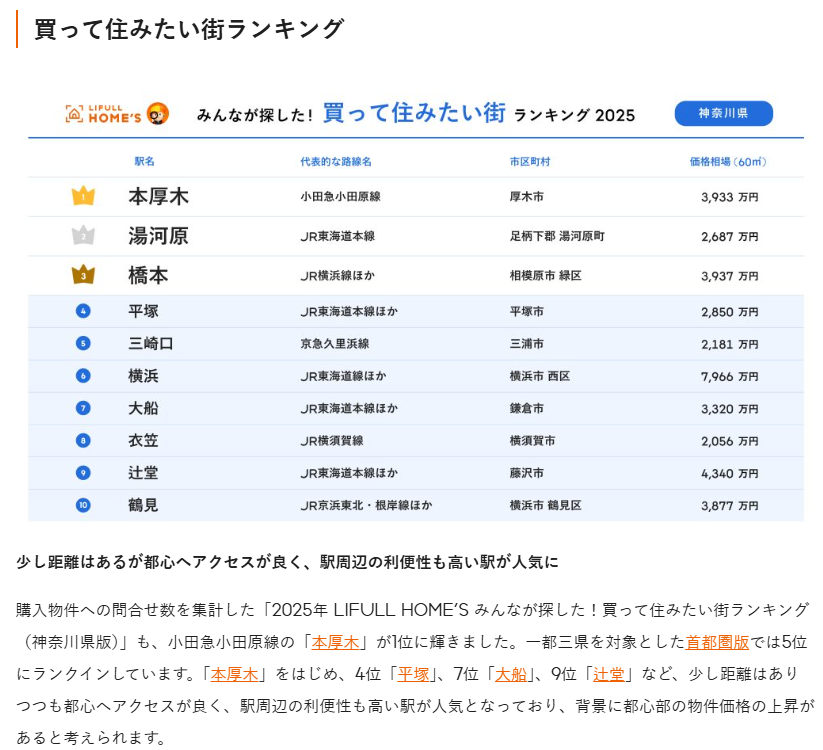Click the 小田急小田原線 line cell

340,196
